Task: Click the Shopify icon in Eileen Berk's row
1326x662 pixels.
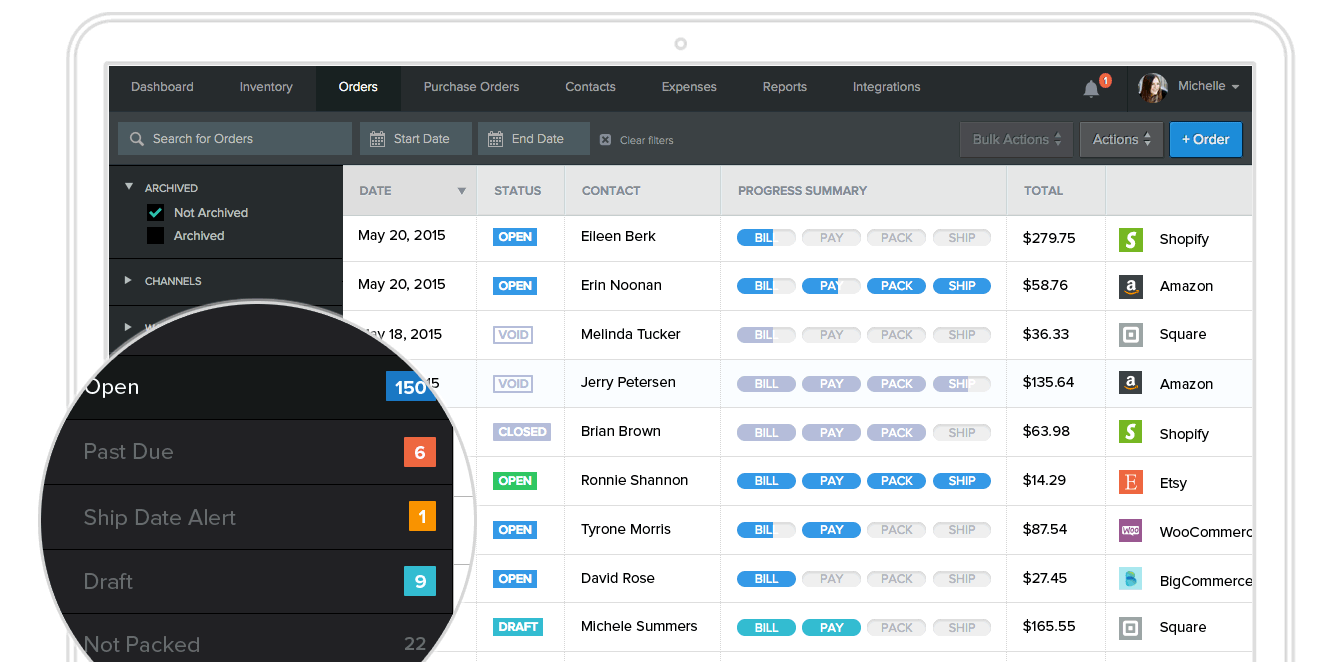Action: coord(1130,239)
